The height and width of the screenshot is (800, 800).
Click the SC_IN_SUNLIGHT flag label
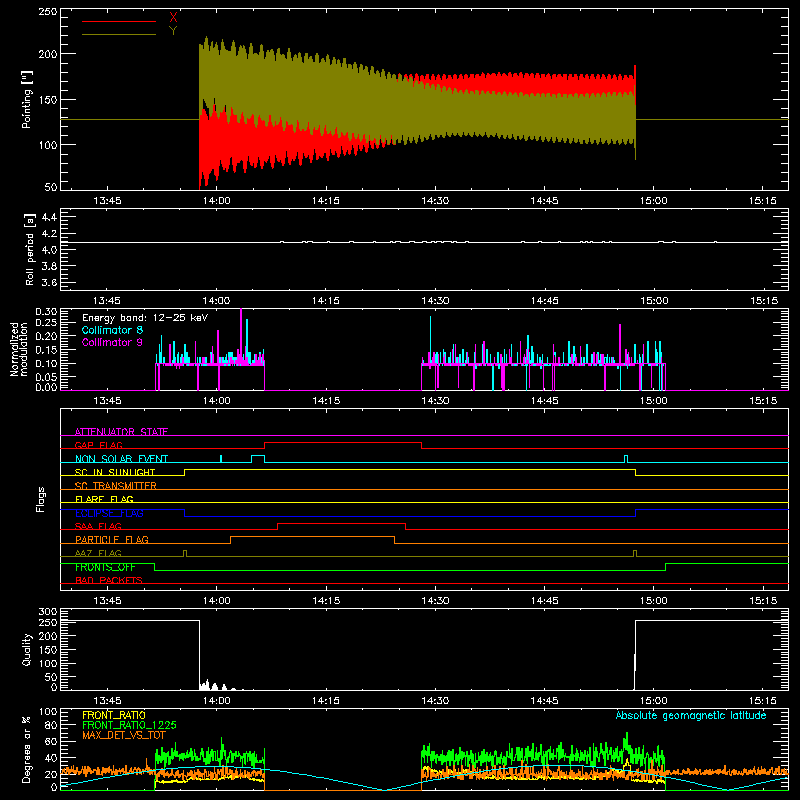(115, 472)
